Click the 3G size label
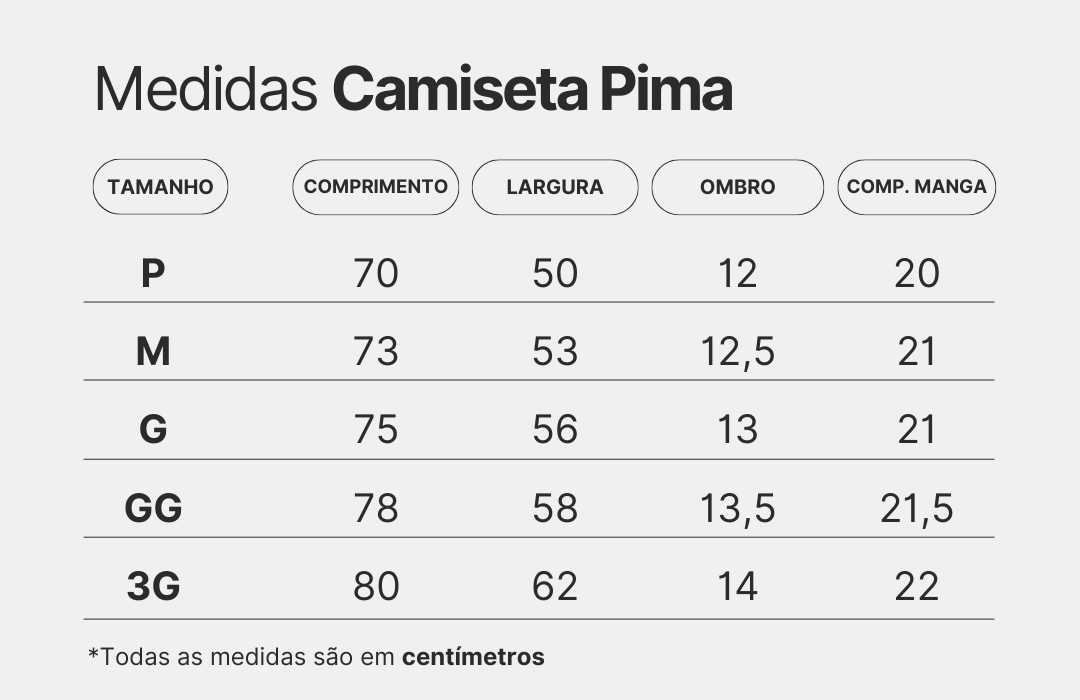This screenshot has height=700, width=1080. click(153, 586)
